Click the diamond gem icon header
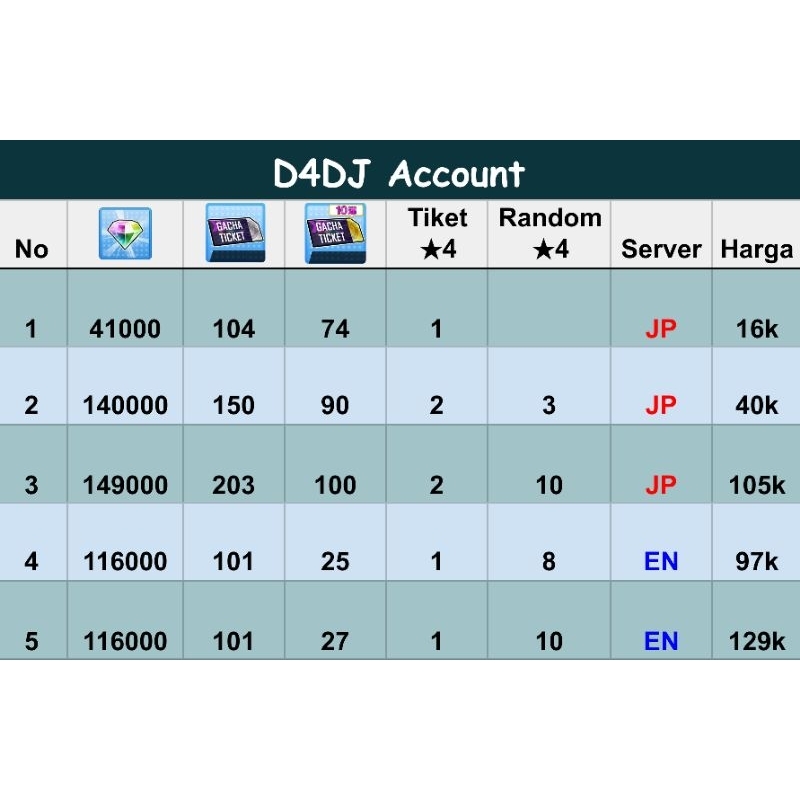This screenshot has height=800, width=800. click(125, 233)
